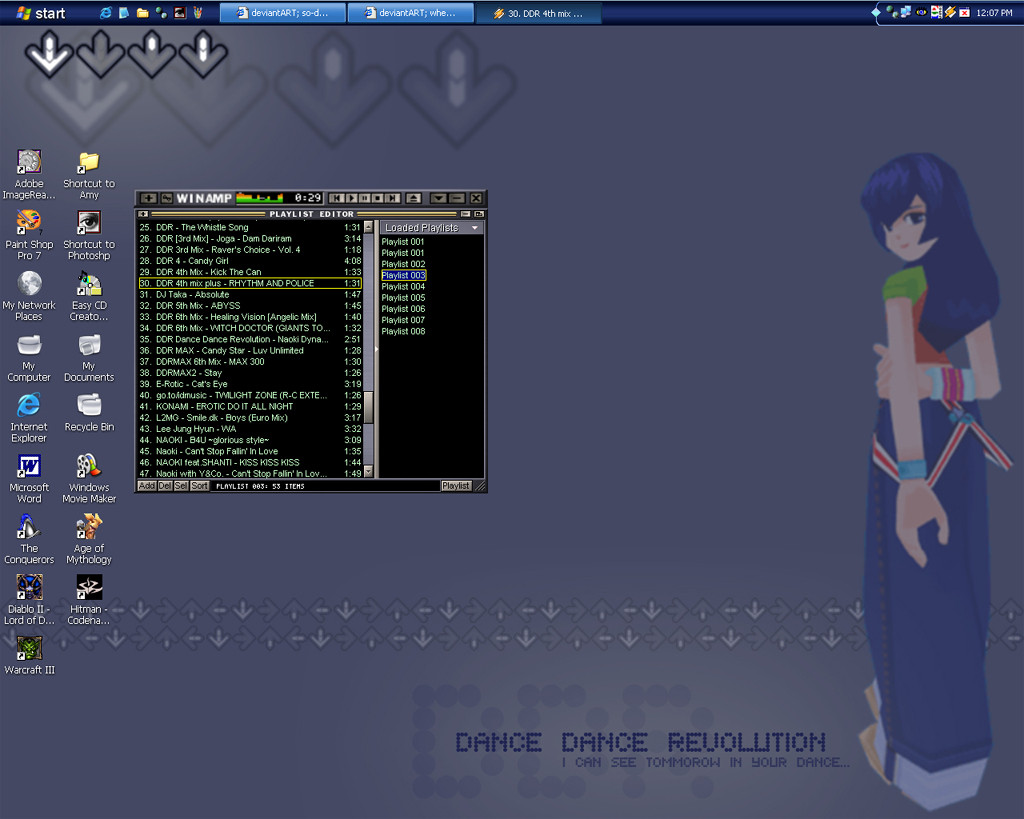Viewport: 1024px width, 819px height.
Task: Open the Shortcut to Amy folder icon
Action: pos(89,174)
